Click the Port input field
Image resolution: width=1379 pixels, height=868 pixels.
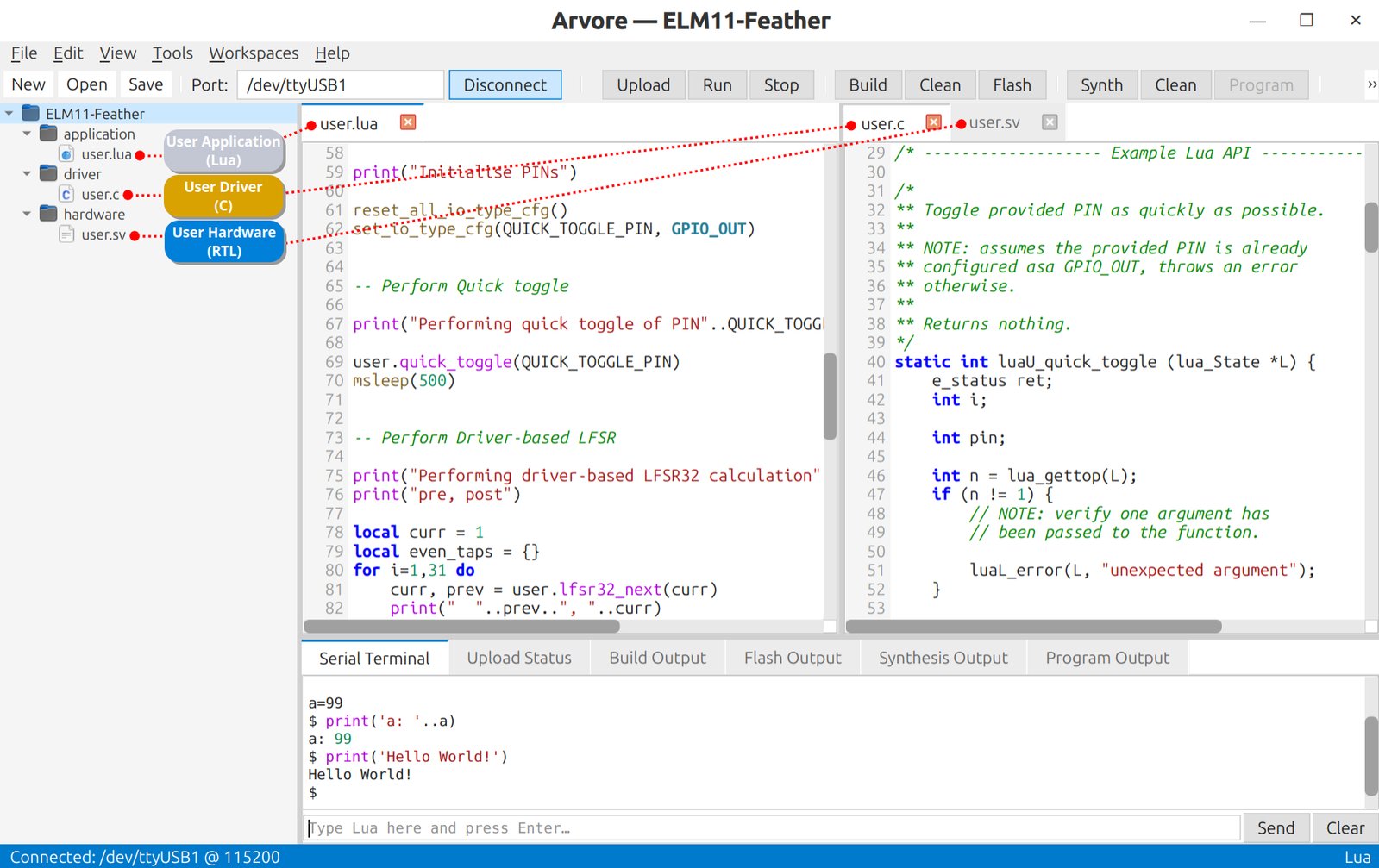pyautogui.click(x=341, y=84)
